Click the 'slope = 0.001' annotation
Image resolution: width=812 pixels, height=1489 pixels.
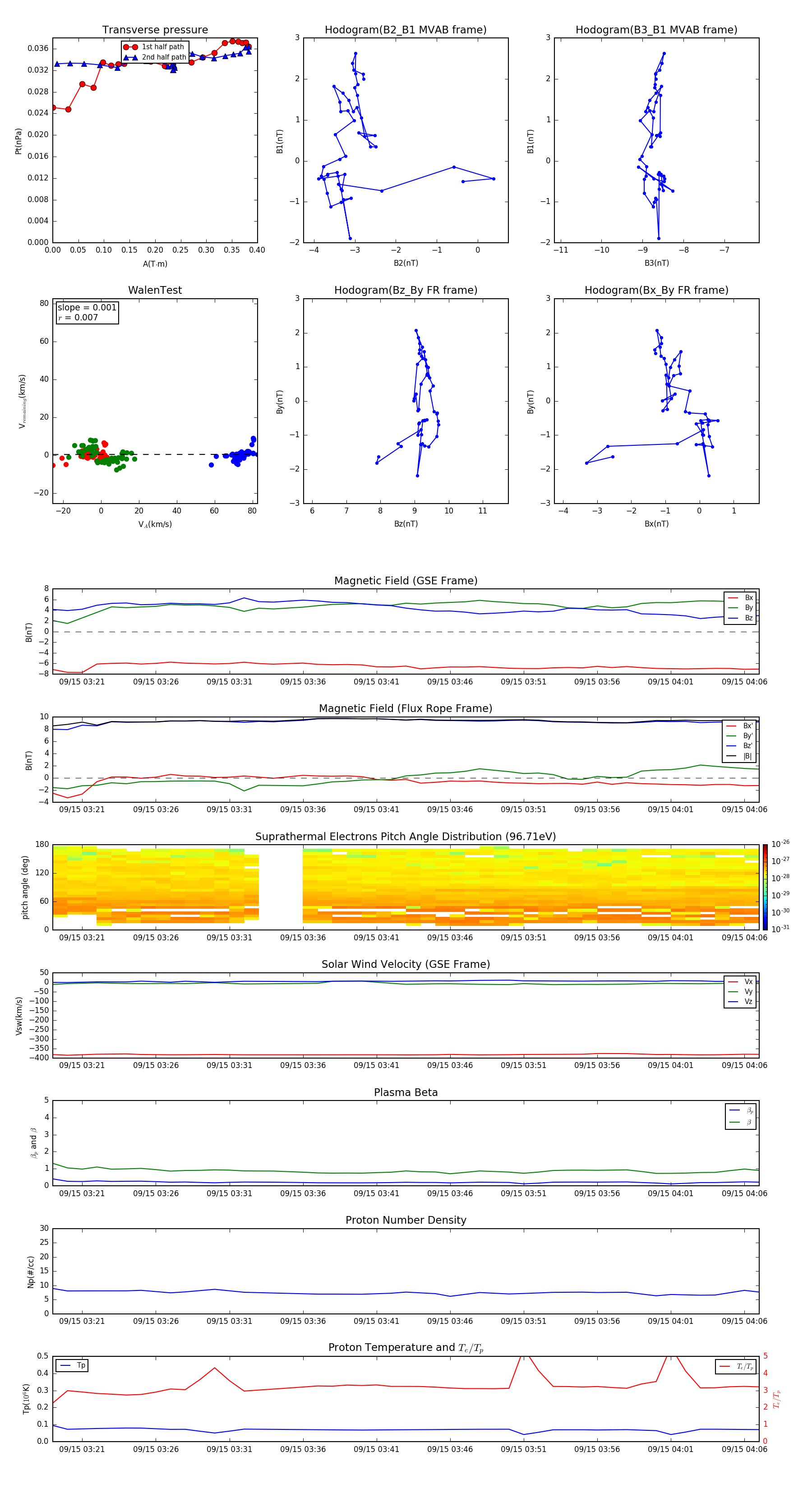click(87, 308)
